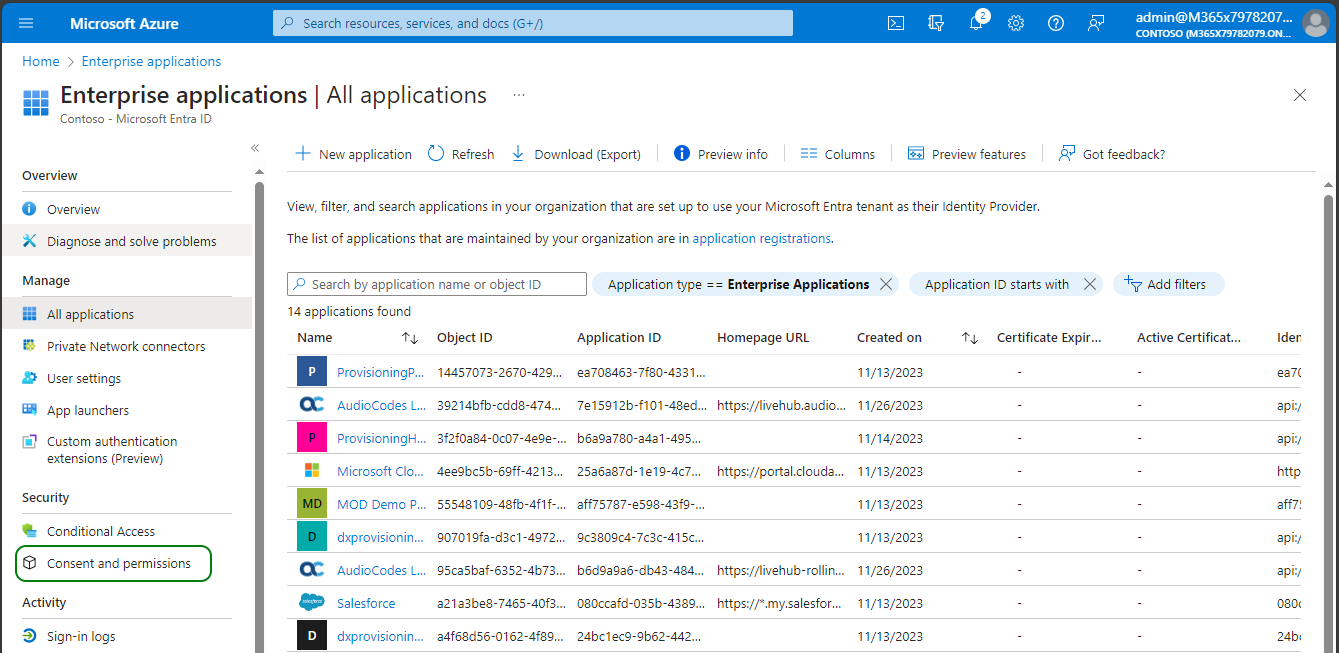This screenshot has width=1339, height=653.
Task: Click object ID 14457073-2670-429...
Action: (500, 372)
